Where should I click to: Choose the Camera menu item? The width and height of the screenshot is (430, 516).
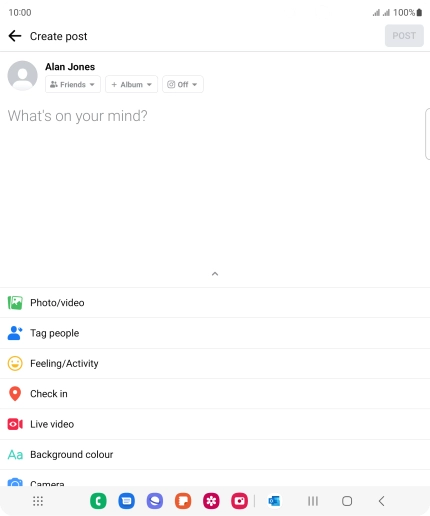[x=215, y=478]
